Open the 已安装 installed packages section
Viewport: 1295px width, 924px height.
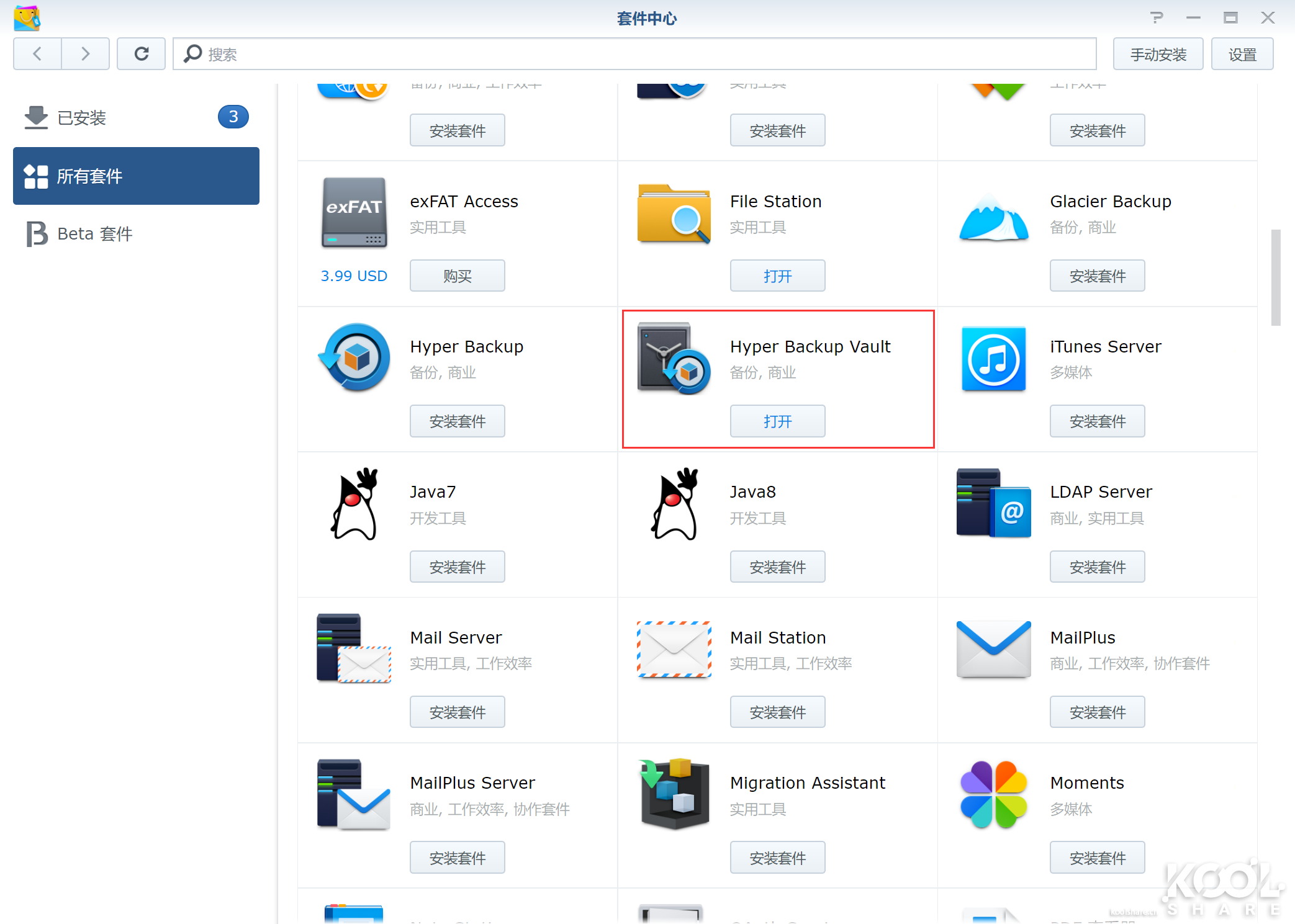[81, 117]
